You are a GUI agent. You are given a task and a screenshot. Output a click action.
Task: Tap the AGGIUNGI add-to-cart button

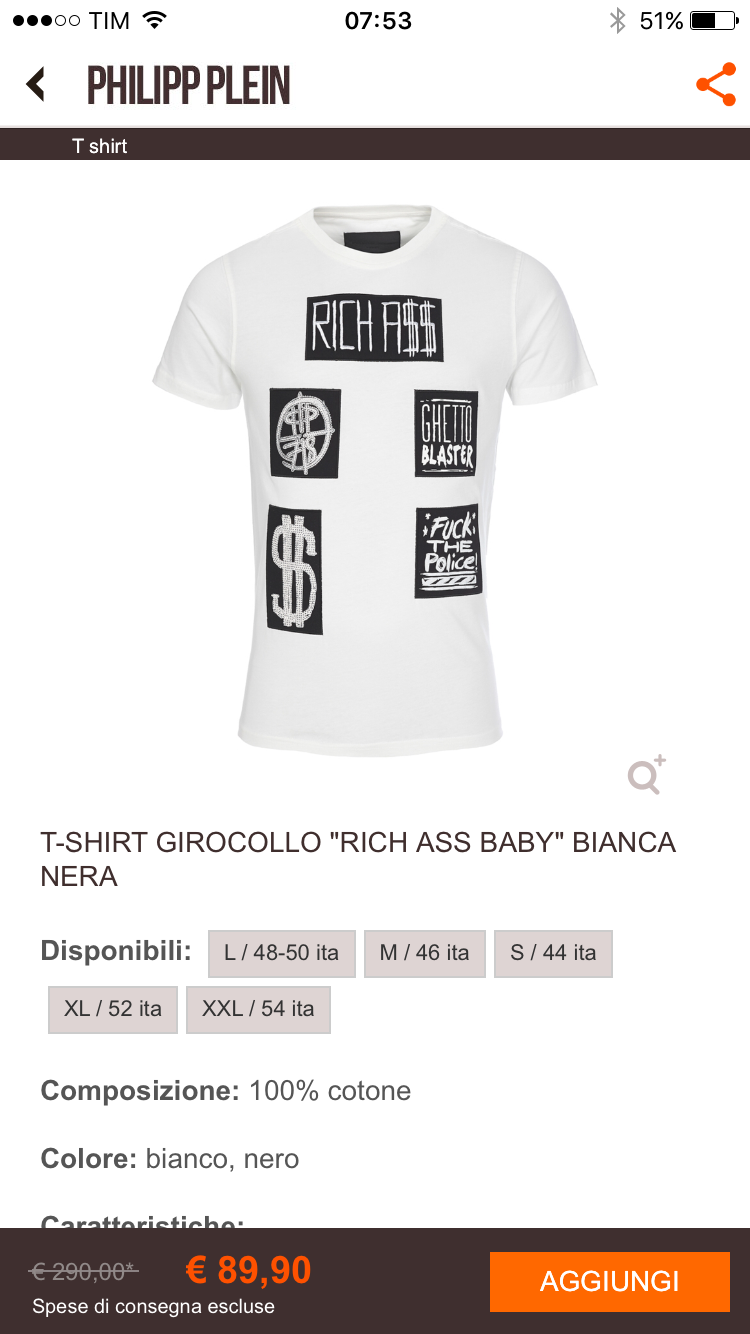(x=610, y=1281)
